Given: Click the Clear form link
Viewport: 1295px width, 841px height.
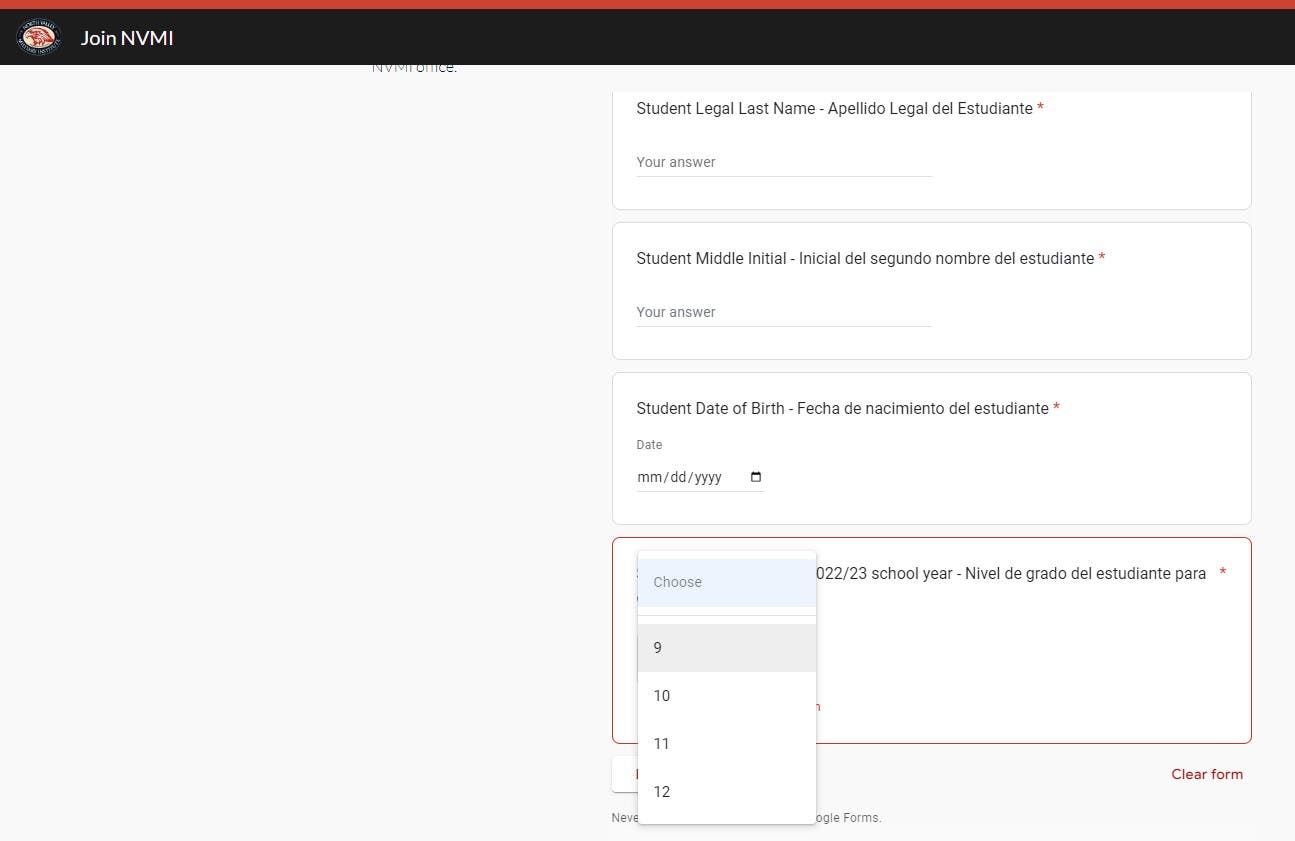Looking at the screenshot, I should 1207,774.
